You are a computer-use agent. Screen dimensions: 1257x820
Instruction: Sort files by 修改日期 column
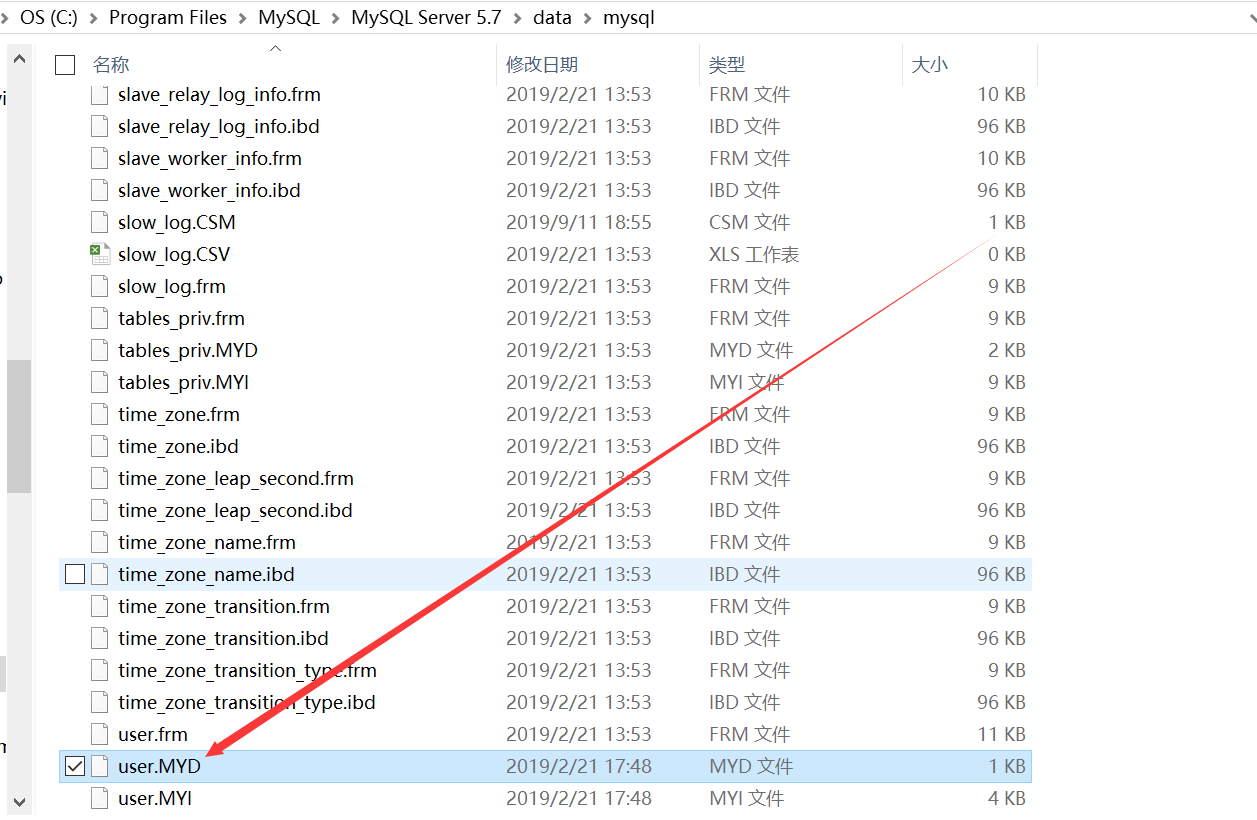[x=542, y=65]
